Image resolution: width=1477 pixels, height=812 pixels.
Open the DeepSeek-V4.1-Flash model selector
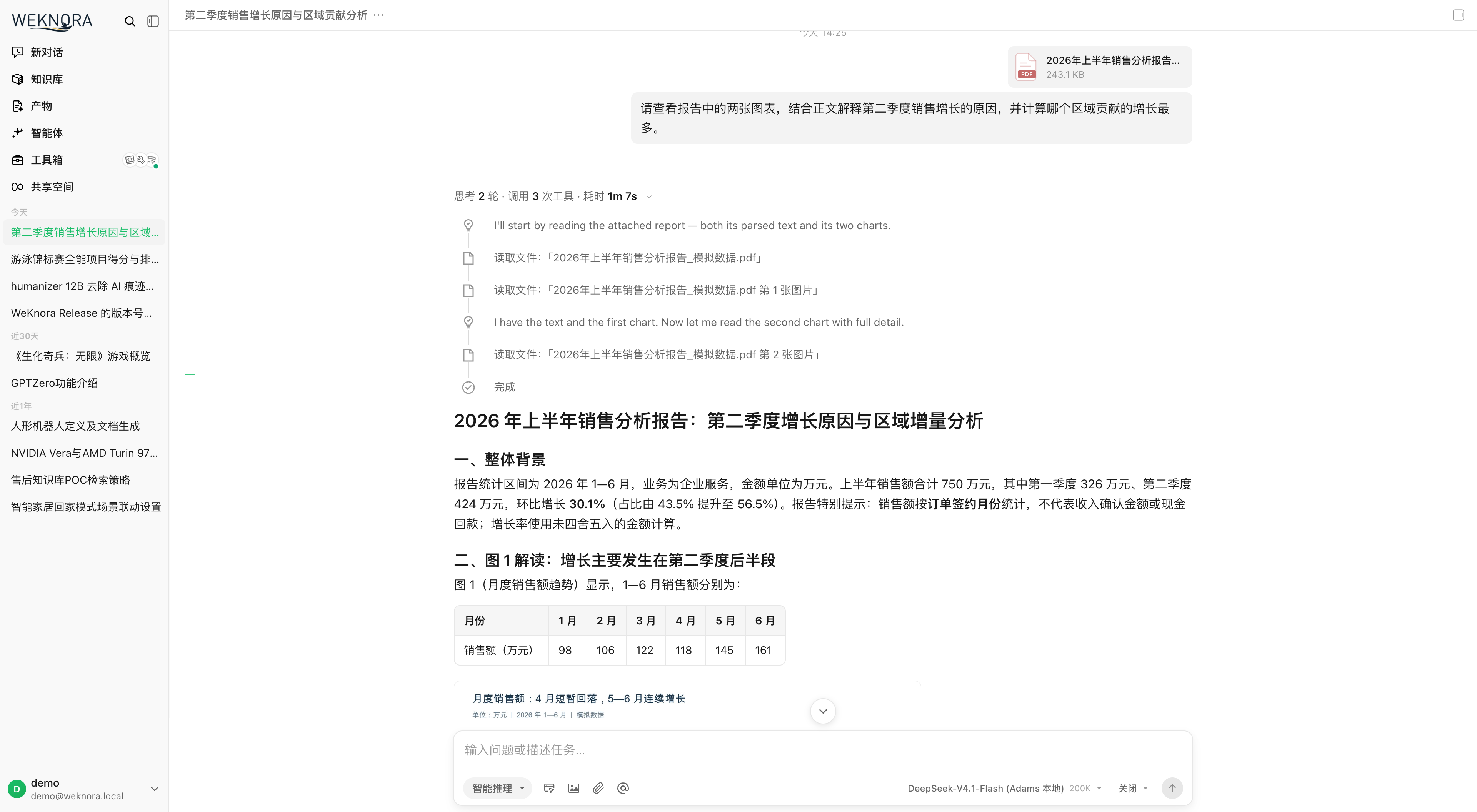(1005, 788)
